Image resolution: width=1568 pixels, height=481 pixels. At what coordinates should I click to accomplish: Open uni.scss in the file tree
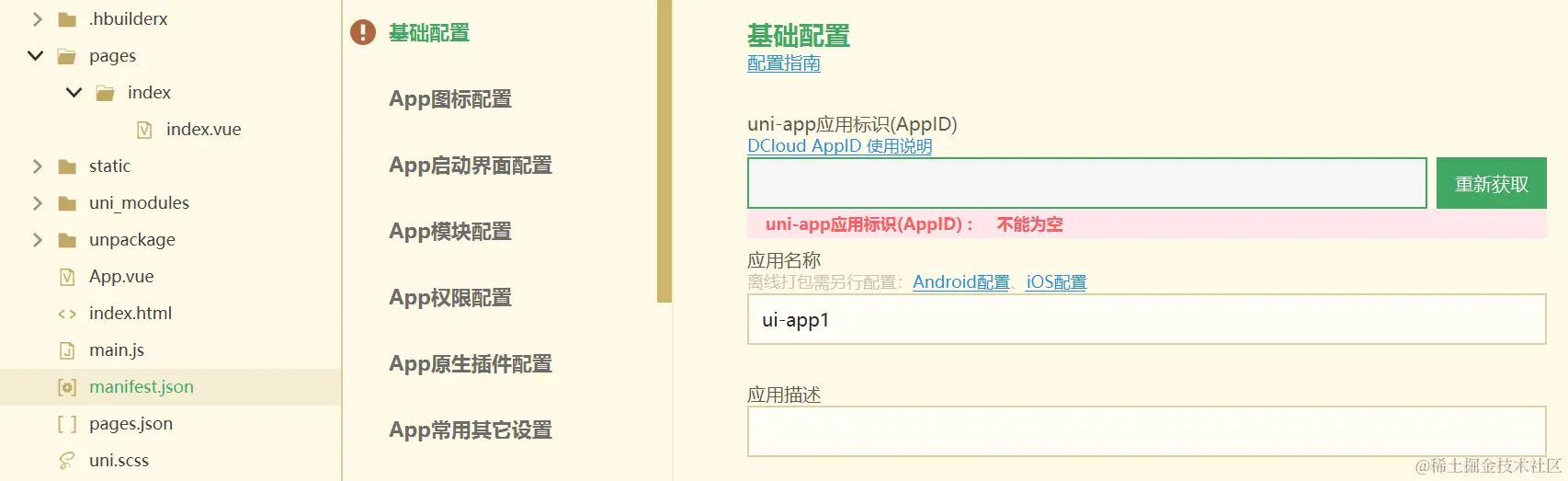click(119, 461)
